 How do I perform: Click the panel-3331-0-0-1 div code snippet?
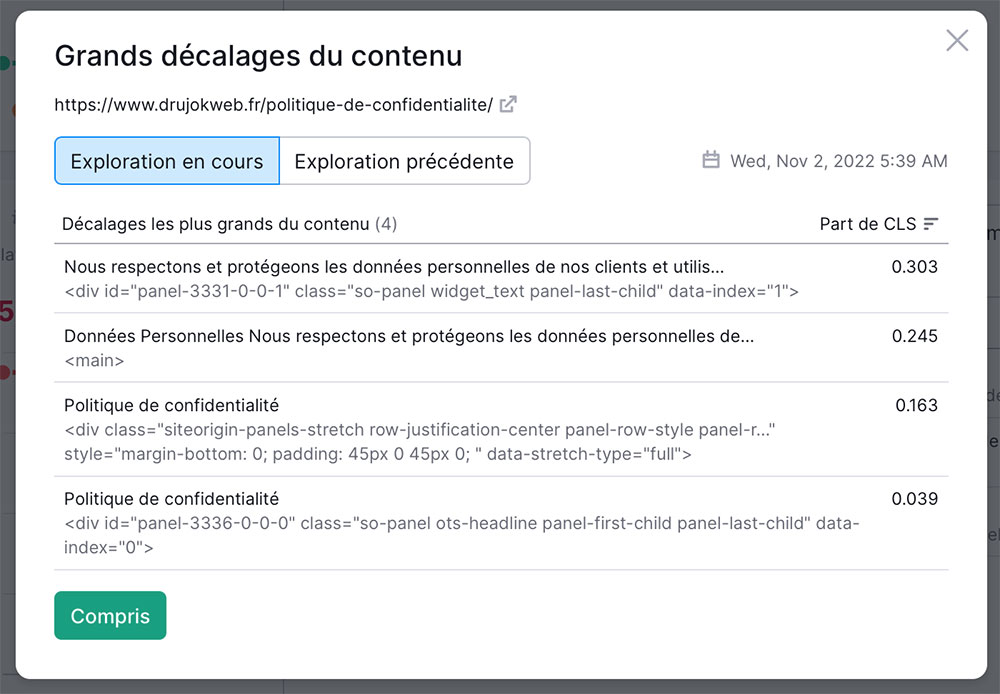coord(431,292)
